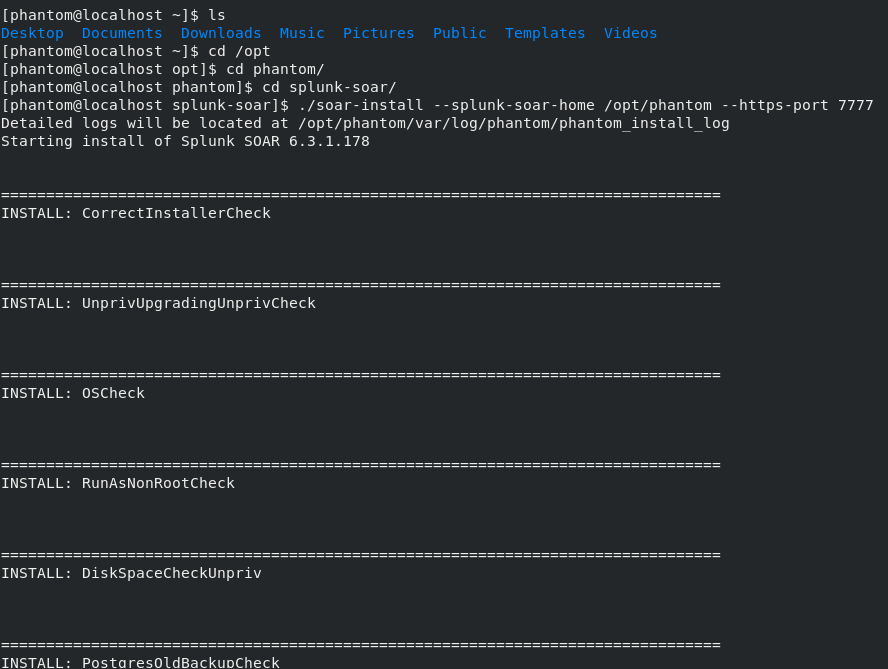This screenshot has width=888, height=669.
Task: Click the 'INSTALL: DiskSpaceCheckUnpriv' line
Action: pos(131,573)
